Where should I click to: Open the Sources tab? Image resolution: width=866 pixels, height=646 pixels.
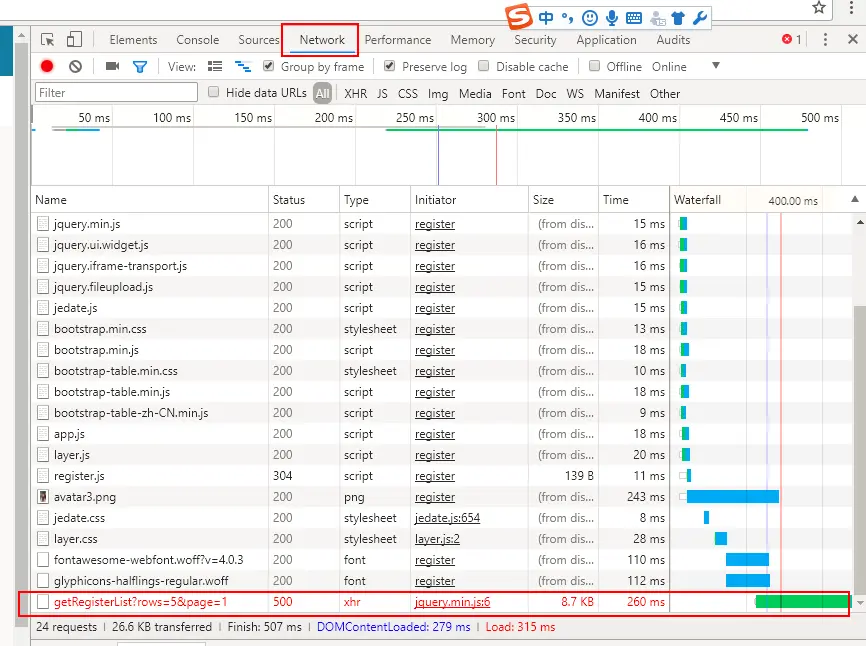coord(258,40)
